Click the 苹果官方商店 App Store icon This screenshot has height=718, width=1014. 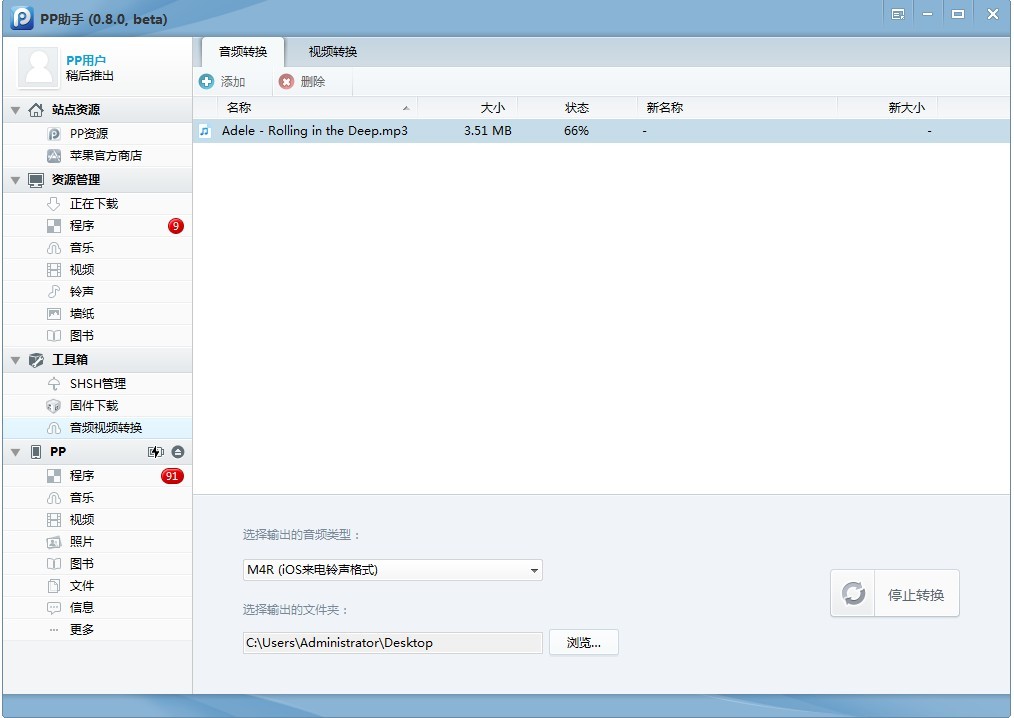[54, 156]
